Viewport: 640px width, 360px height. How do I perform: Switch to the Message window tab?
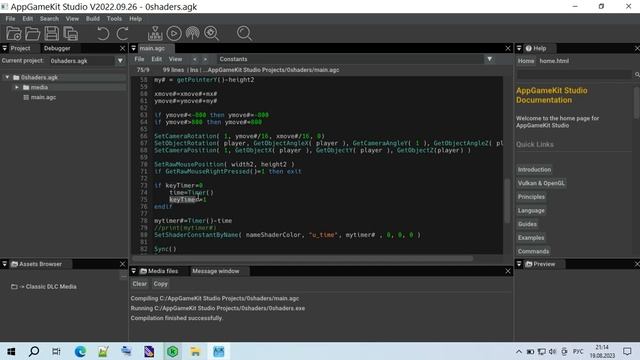pyautogui.click(x=216, y=271)
